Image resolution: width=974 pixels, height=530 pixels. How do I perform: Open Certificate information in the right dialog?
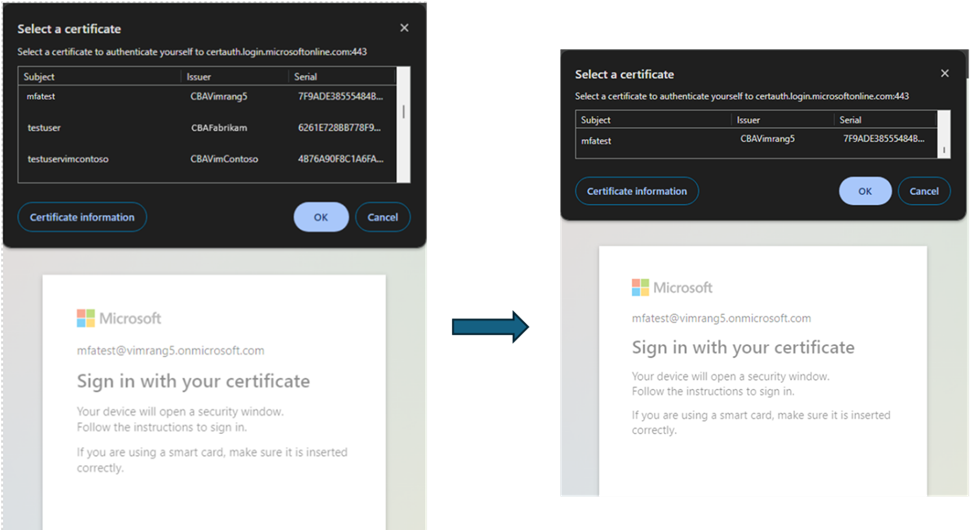coord(637,191)
